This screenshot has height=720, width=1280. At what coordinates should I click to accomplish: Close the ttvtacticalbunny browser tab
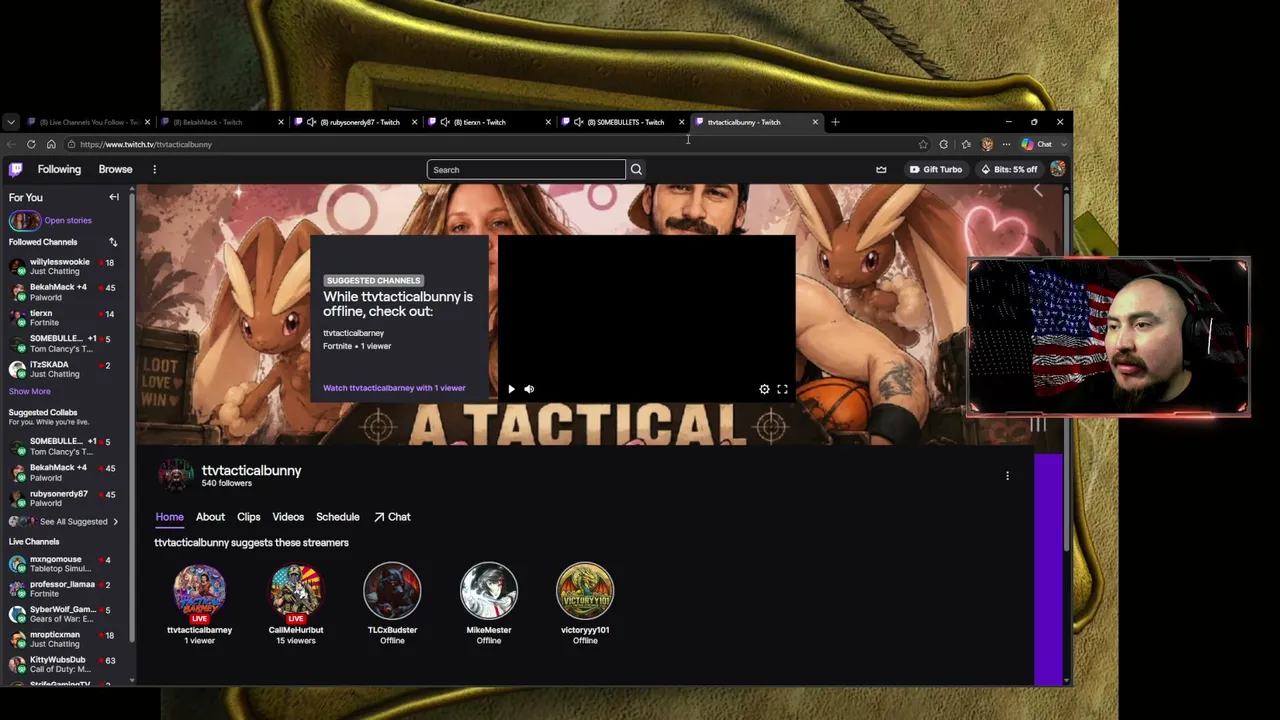click(815, 122)
